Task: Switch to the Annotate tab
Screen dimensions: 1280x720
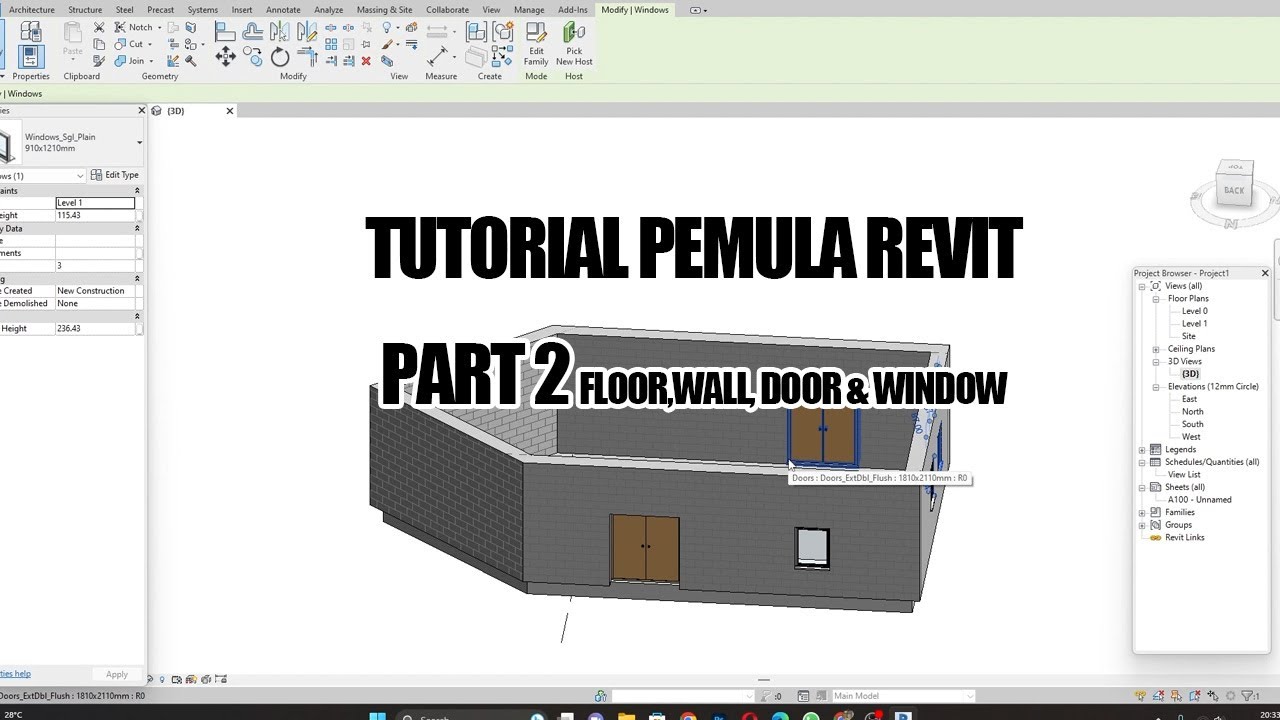Action: [283, 10]
